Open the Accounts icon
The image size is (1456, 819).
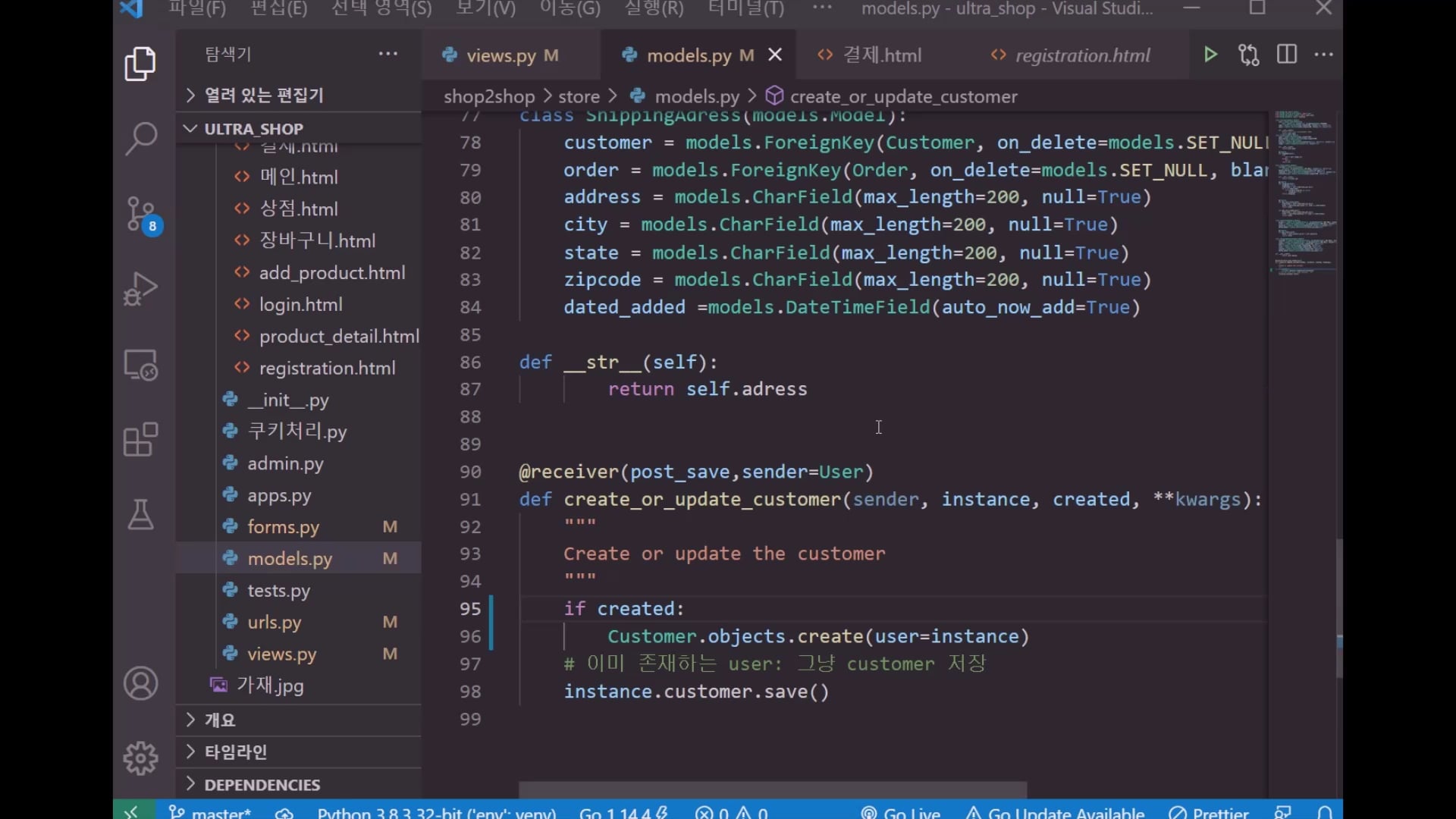[x=140, y=683]
